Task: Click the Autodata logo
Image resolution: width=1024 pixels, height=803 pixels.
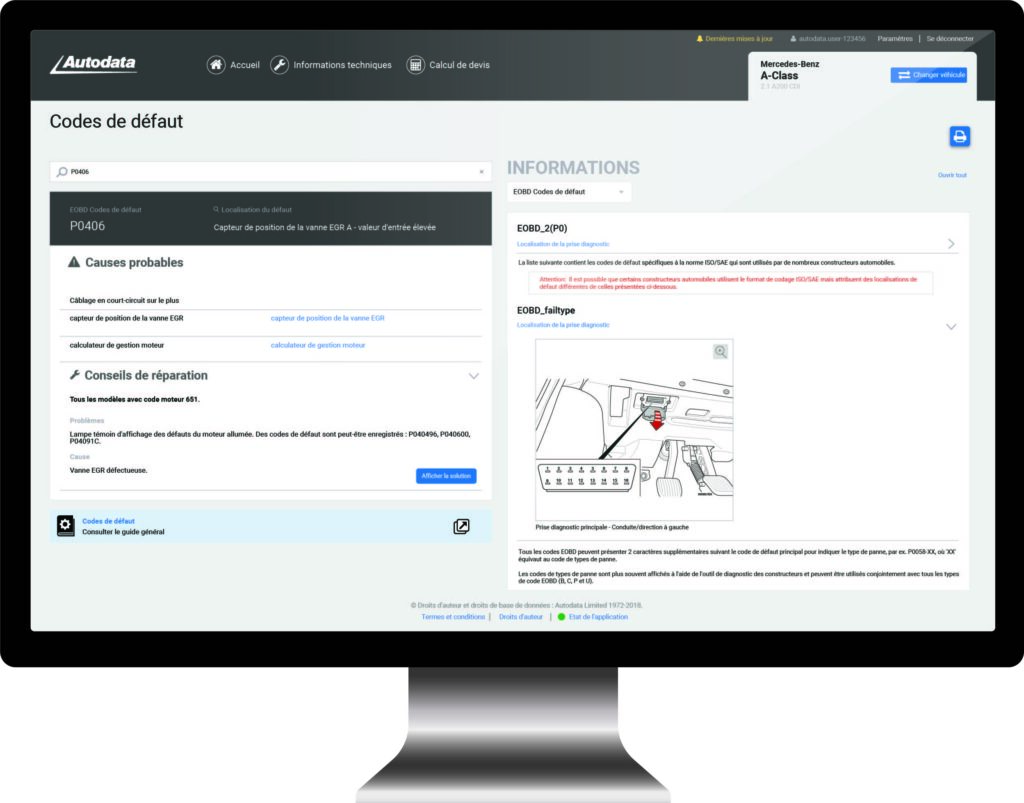Action: (x=93, y=63)
